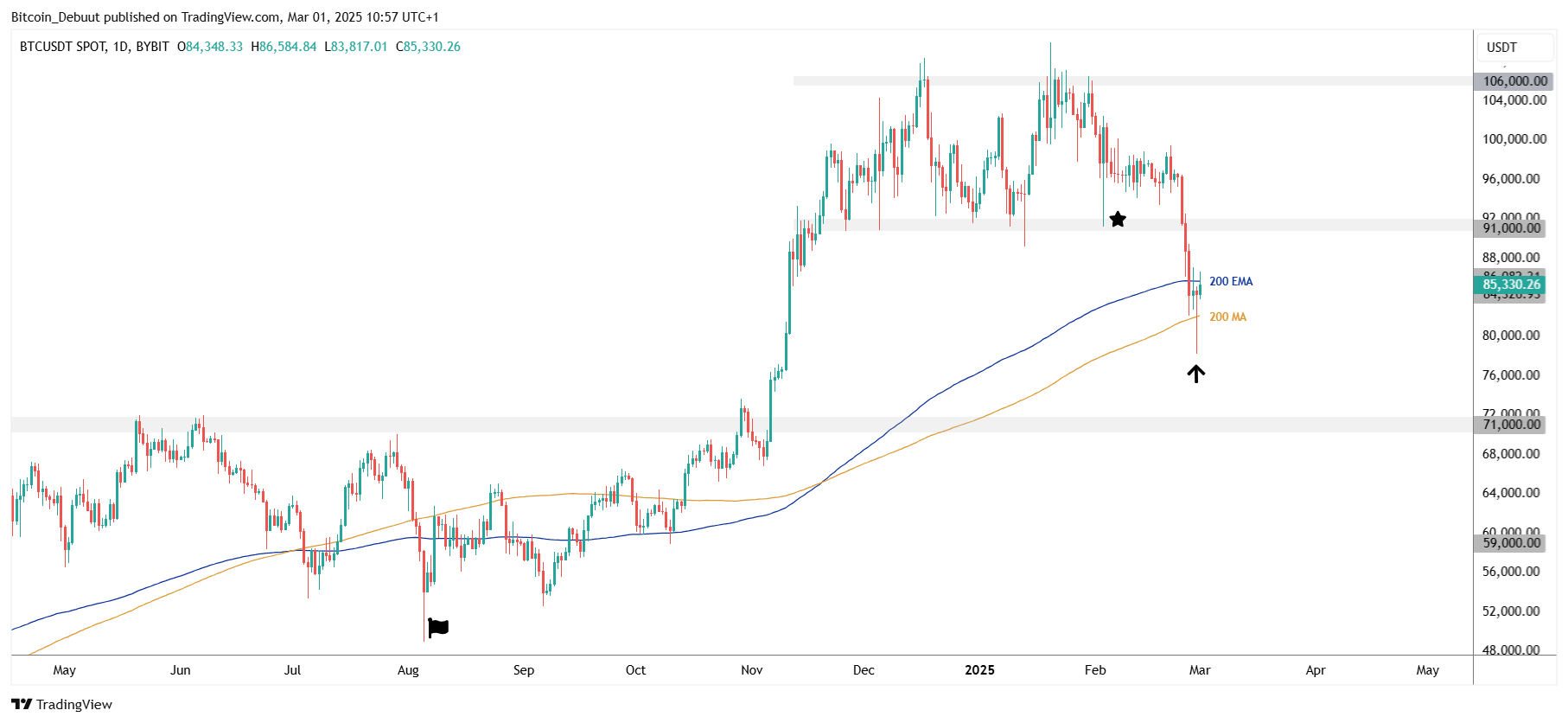Click the TradingView logo at the bottom left
Viewport: 1568px width, 723px height.
coord(62,704)
